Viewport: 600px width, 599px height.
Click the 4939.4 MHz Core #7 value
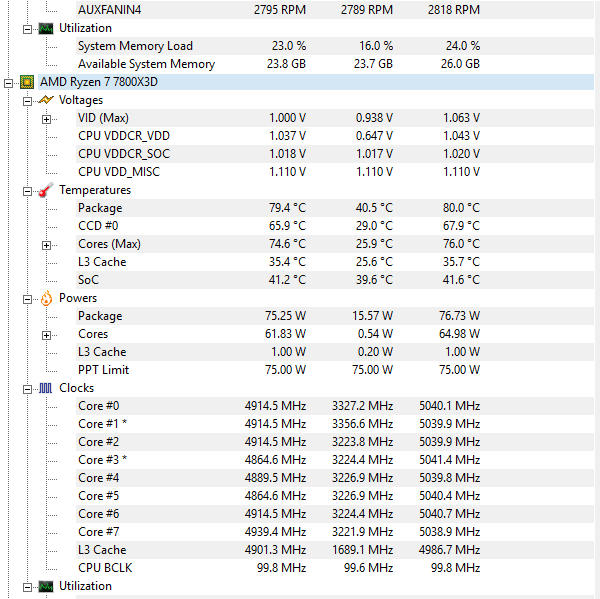[x=276, y=532]
